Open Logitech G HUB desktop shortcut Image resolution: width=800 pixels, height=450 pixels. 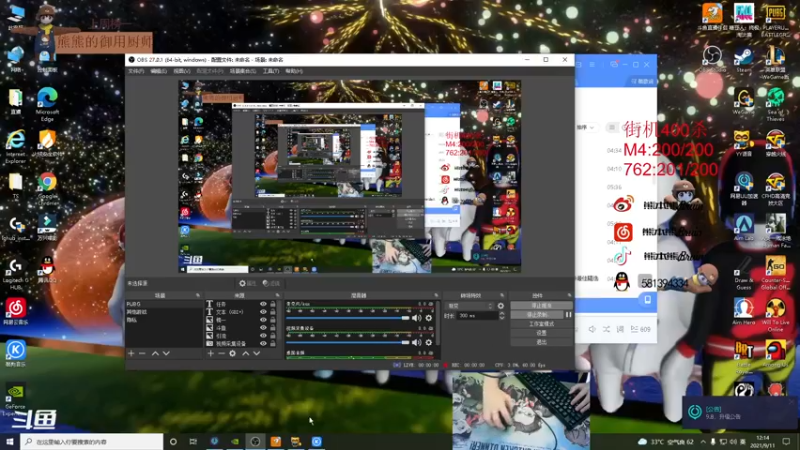point(15,273)
